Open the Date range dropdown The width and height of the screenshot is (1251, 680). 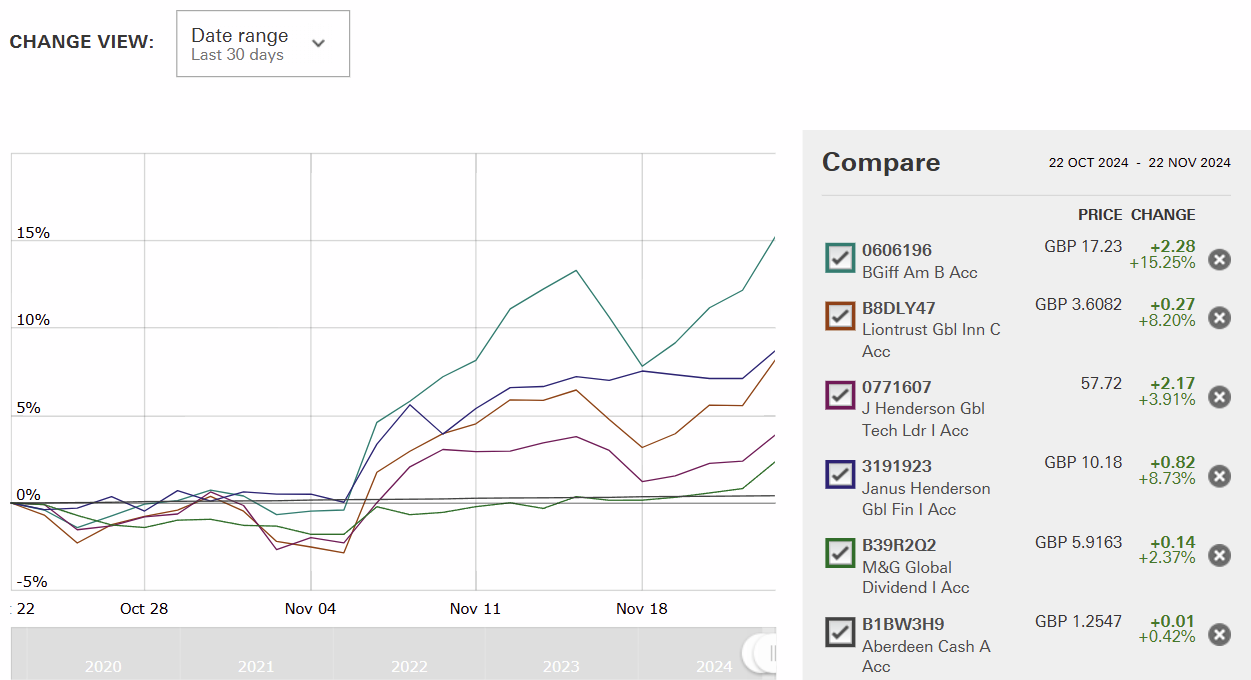[262, 44]
